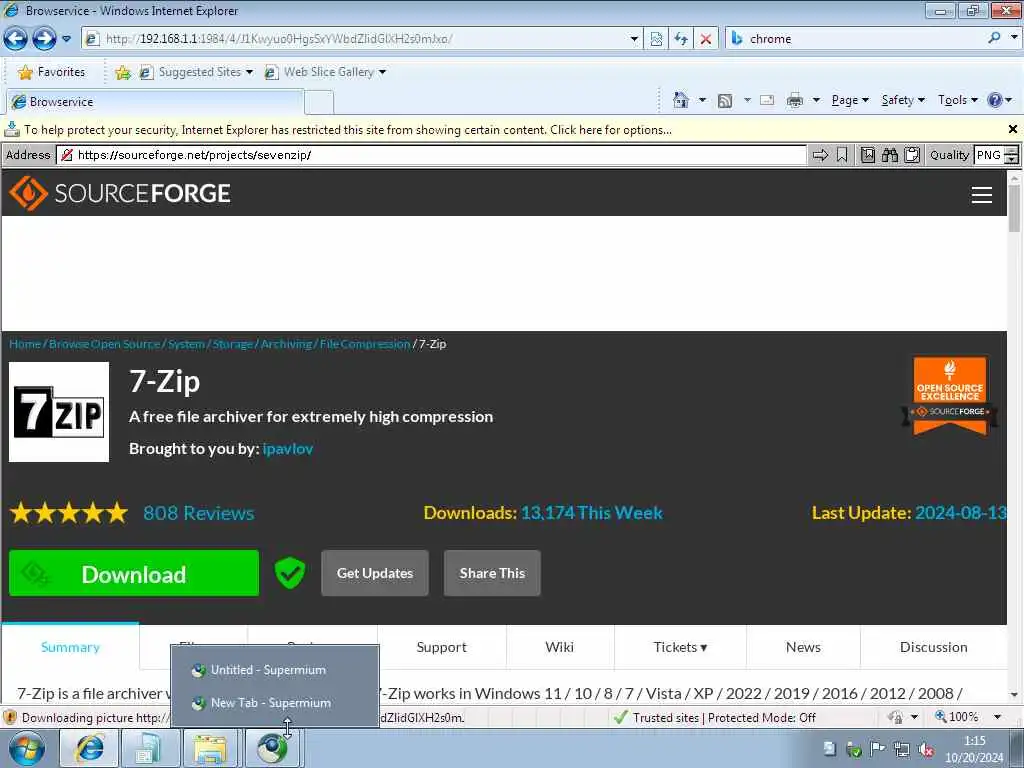Click the page vertical scrollbar thumb
The width and height of the screenshot is (1024, 768).
(1014, 207)
